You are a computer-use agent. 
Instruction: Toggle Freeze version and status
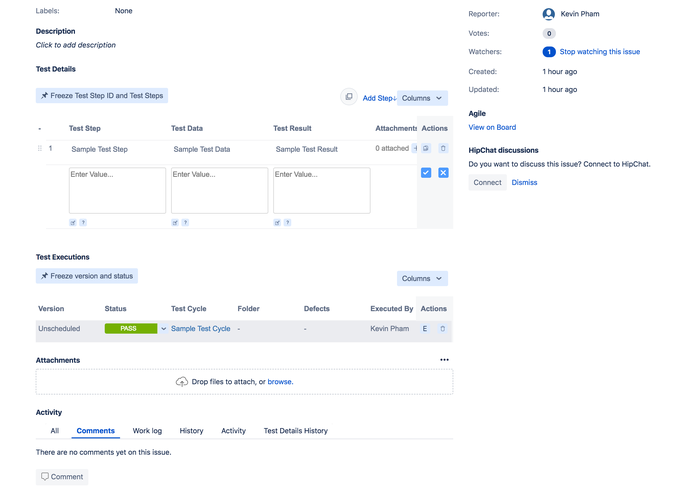click(87, 276)
